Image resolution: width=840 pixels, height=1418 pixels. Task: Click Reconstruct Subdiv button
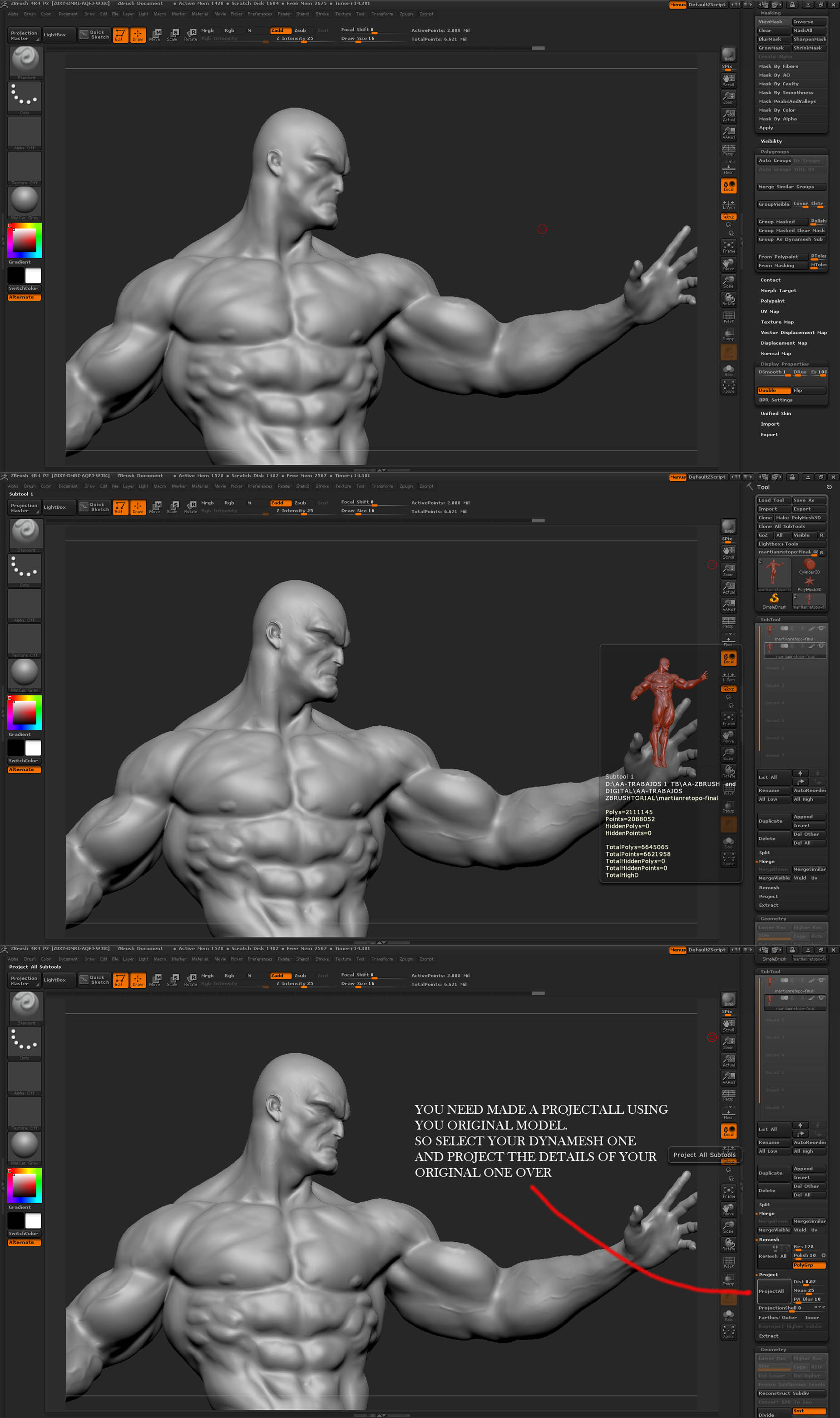(x=792, y=1393)
